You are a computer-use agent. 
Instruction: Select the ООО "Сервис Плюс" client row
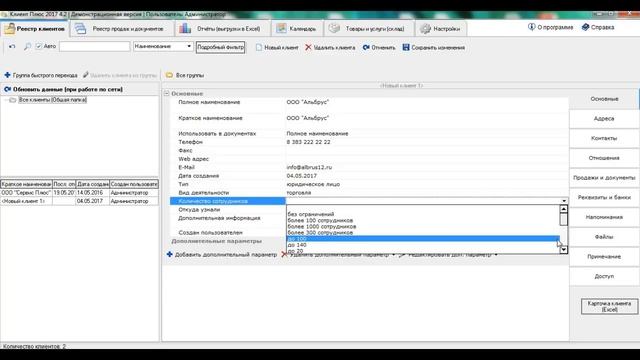pyautogui.click(x=79, y=193)
